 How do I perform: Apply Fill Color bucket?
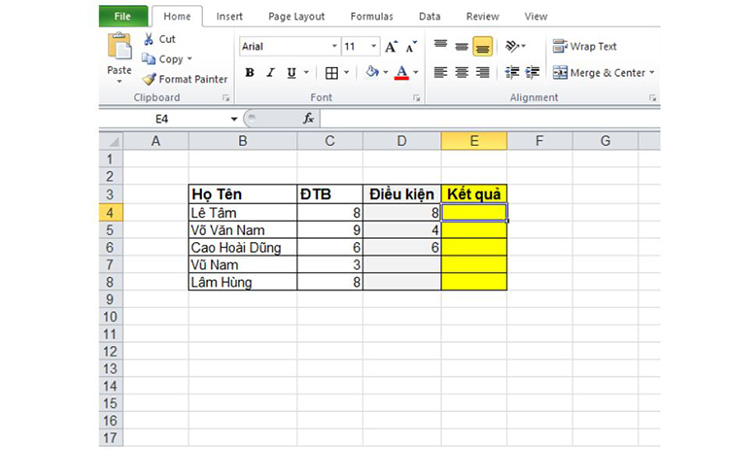(x=372, y=72)
